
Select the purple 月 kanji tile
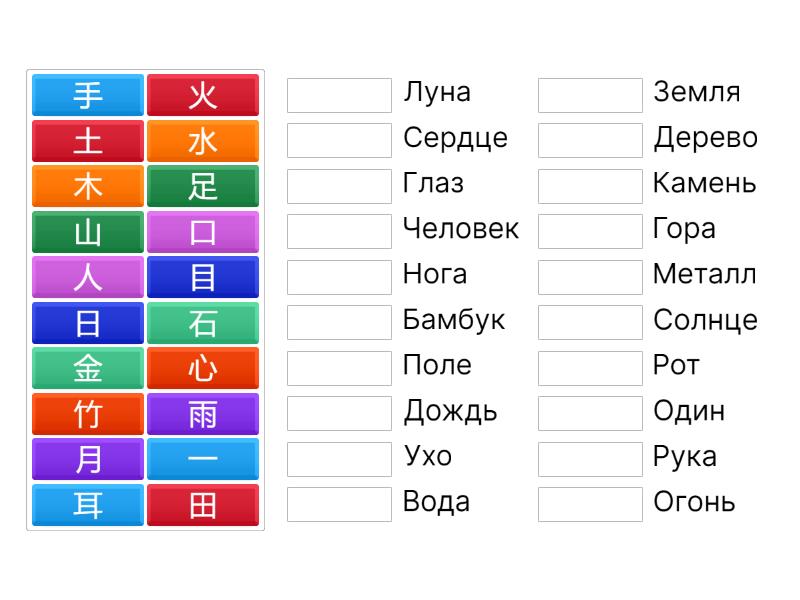coord(88,459)
